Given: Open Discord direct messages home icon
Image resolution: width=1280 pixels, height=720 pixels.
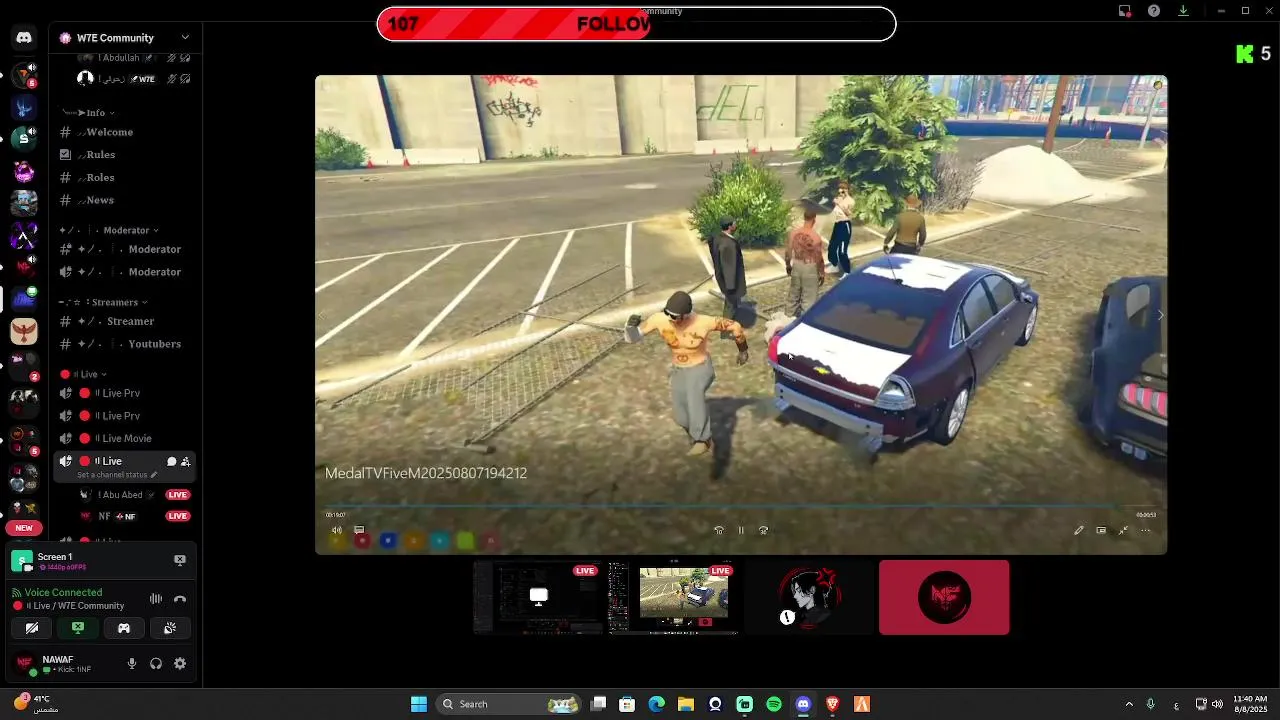Looking at the screenshot, I should click(24, 38).
